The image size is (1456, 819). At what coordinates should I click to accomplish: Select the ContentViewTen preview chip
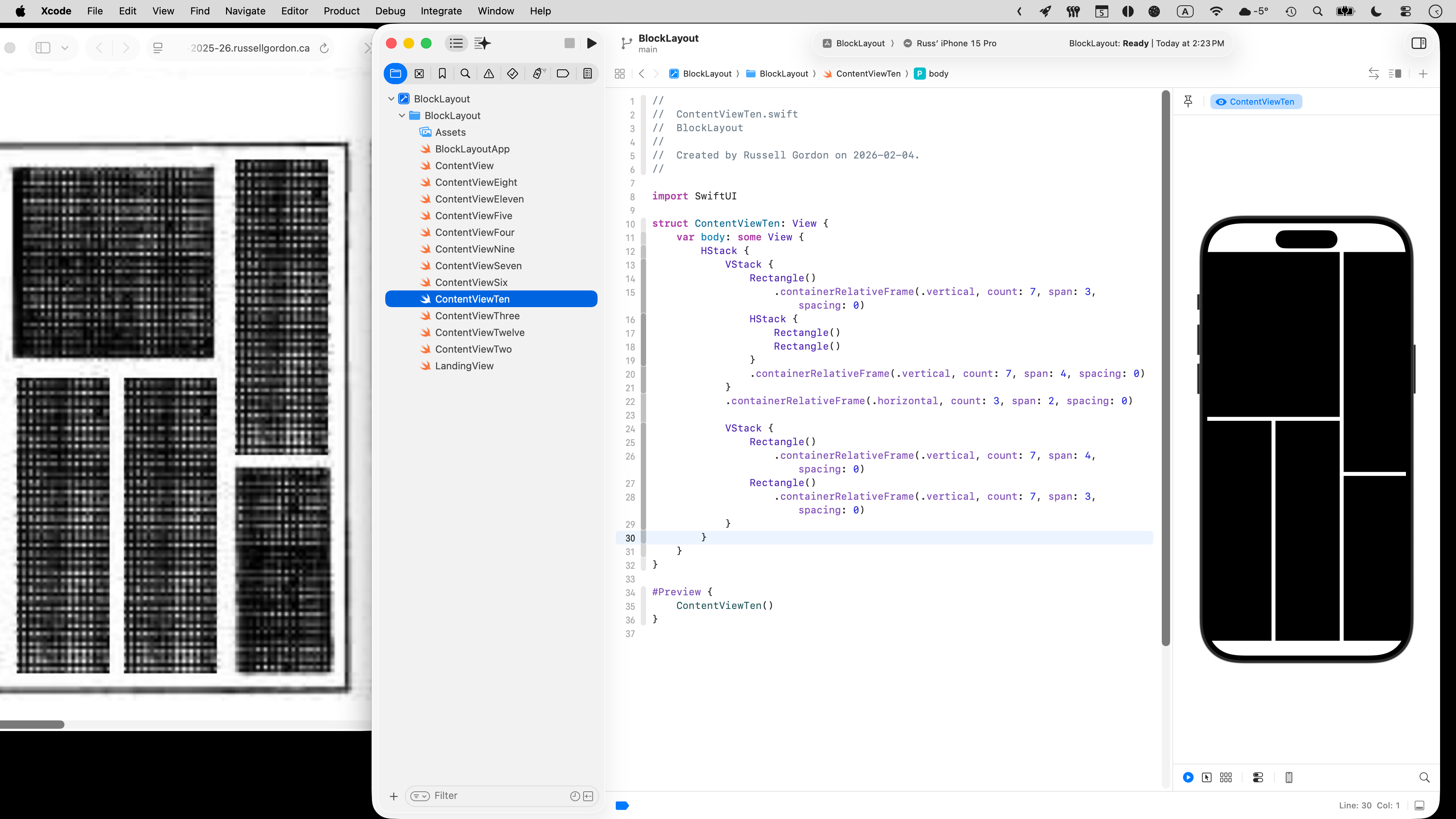tap(1256, 102)
